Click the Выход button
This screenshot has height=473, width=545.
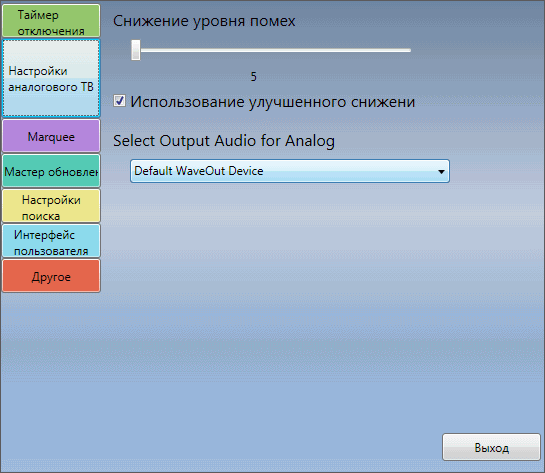point(491,448)
